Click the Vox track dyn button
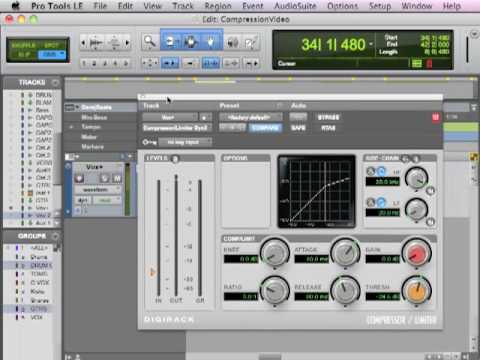Viewport: 480px width, 360px height. tap(82, 200)
